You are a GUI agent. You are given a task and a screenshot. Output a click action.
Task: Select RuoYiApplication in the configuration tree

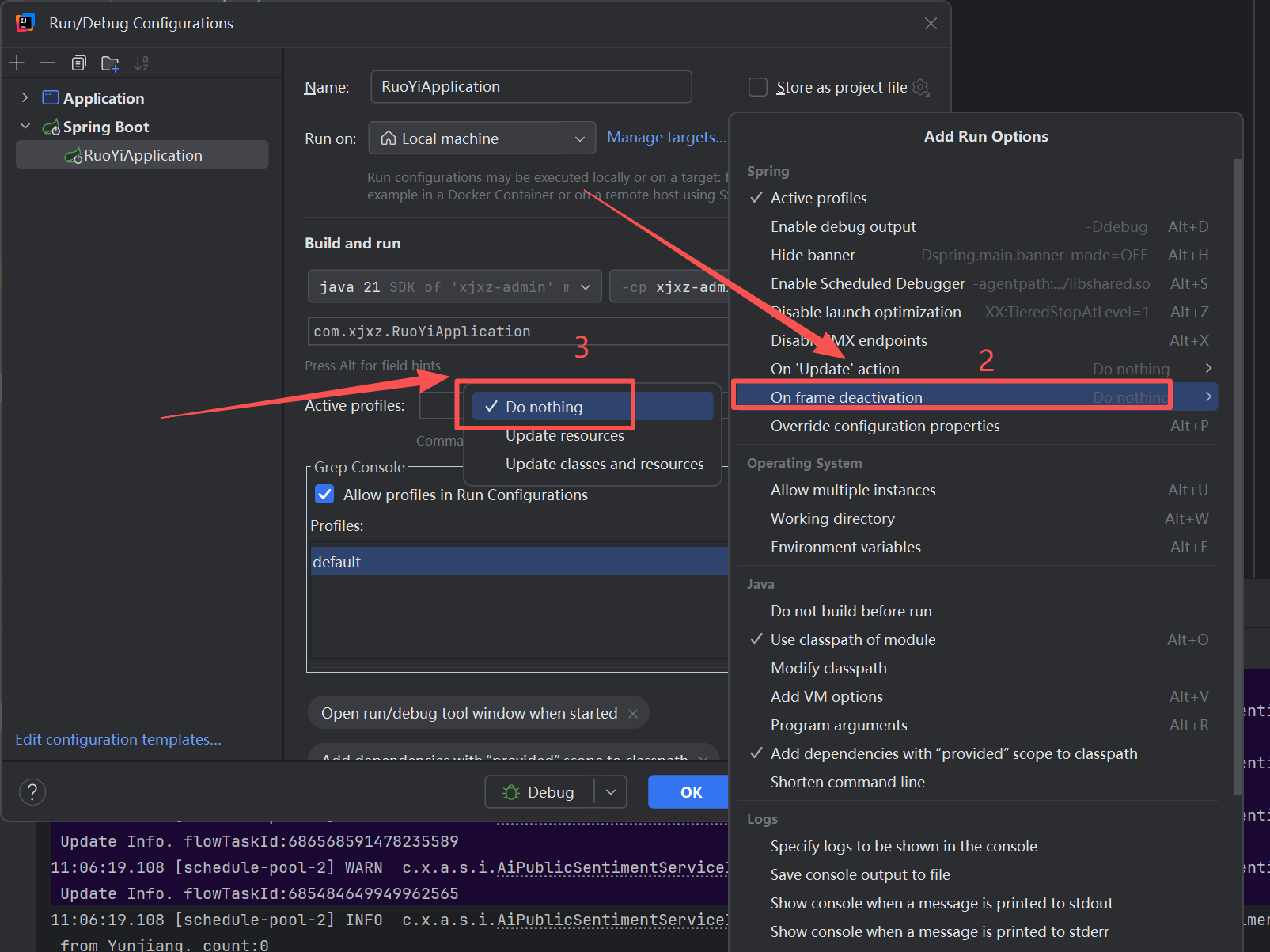[142, 155]
